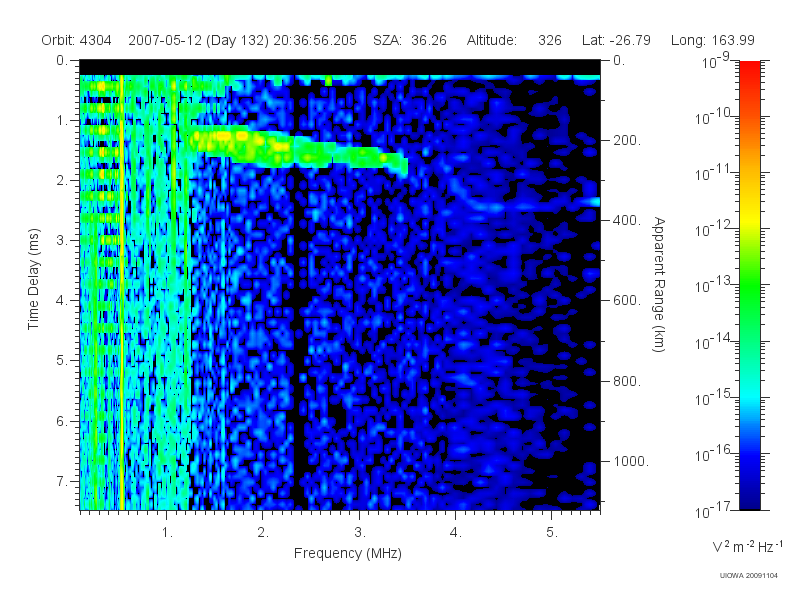Click the '2.' time delay tick label
Screen dimensions: 800x600
click(x=62, y=181)
